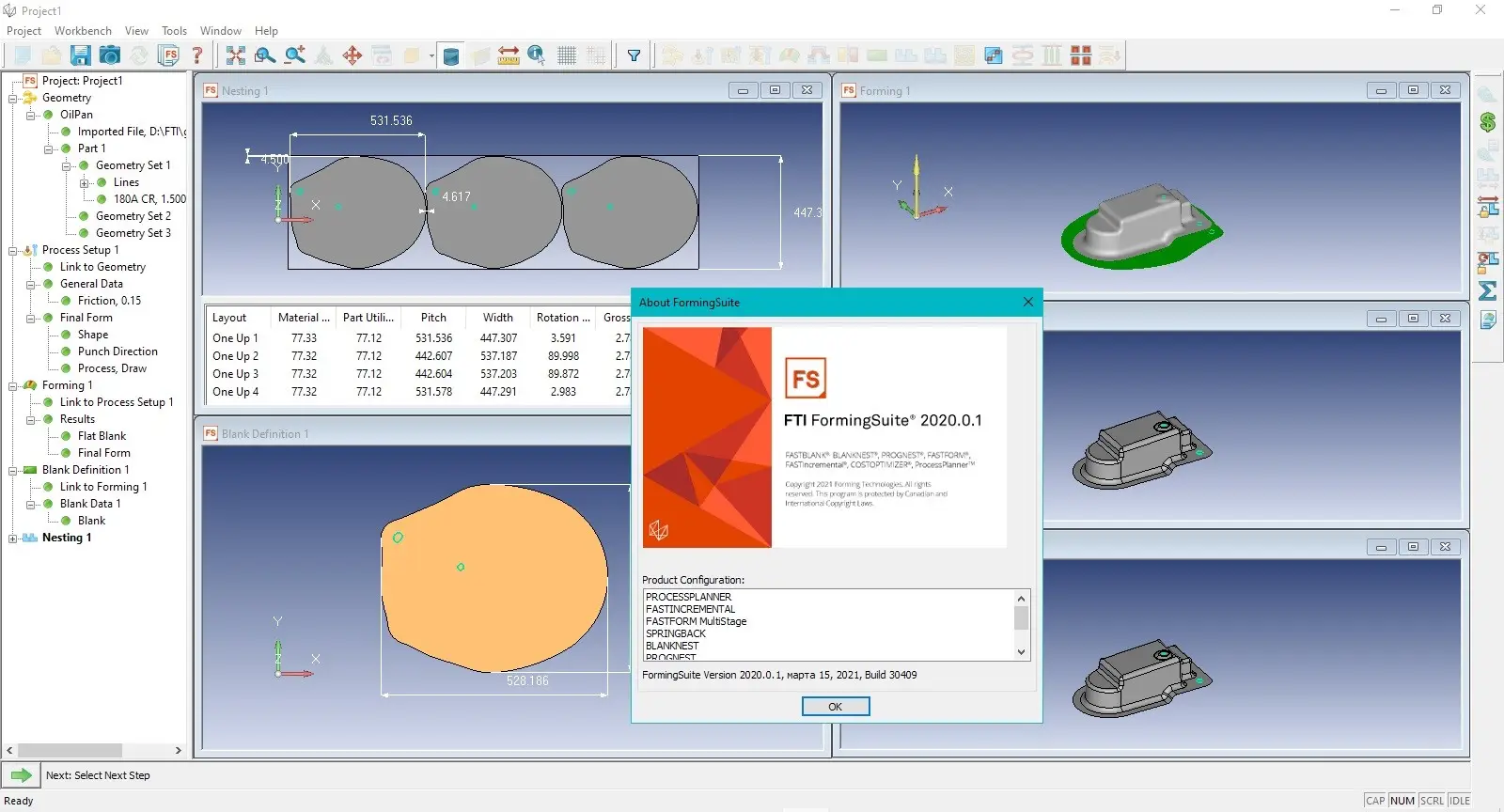Open the View menu

coord(136,30)
